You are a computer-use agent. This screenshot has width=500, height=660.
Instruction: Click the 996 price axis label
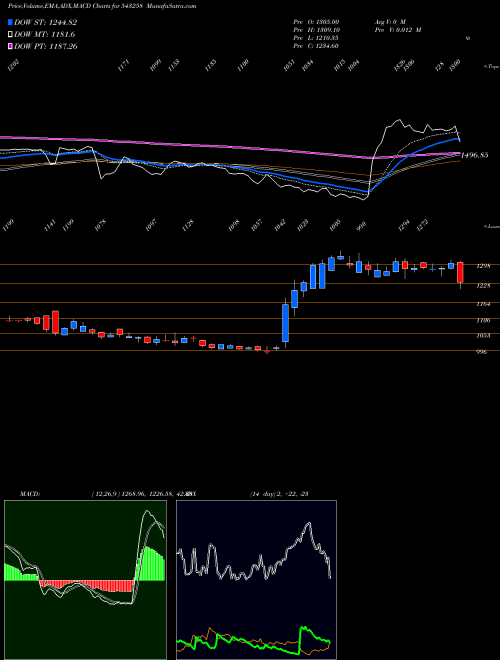[481, 352]
